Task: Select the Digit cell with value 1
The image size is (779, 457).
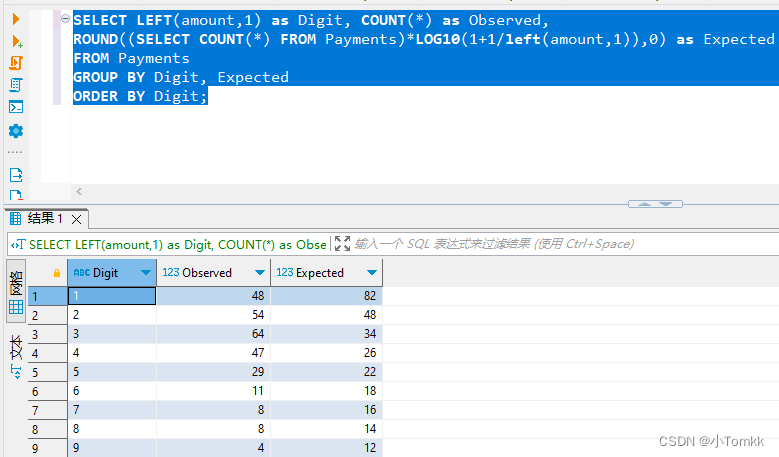Action: pos(112,296)
